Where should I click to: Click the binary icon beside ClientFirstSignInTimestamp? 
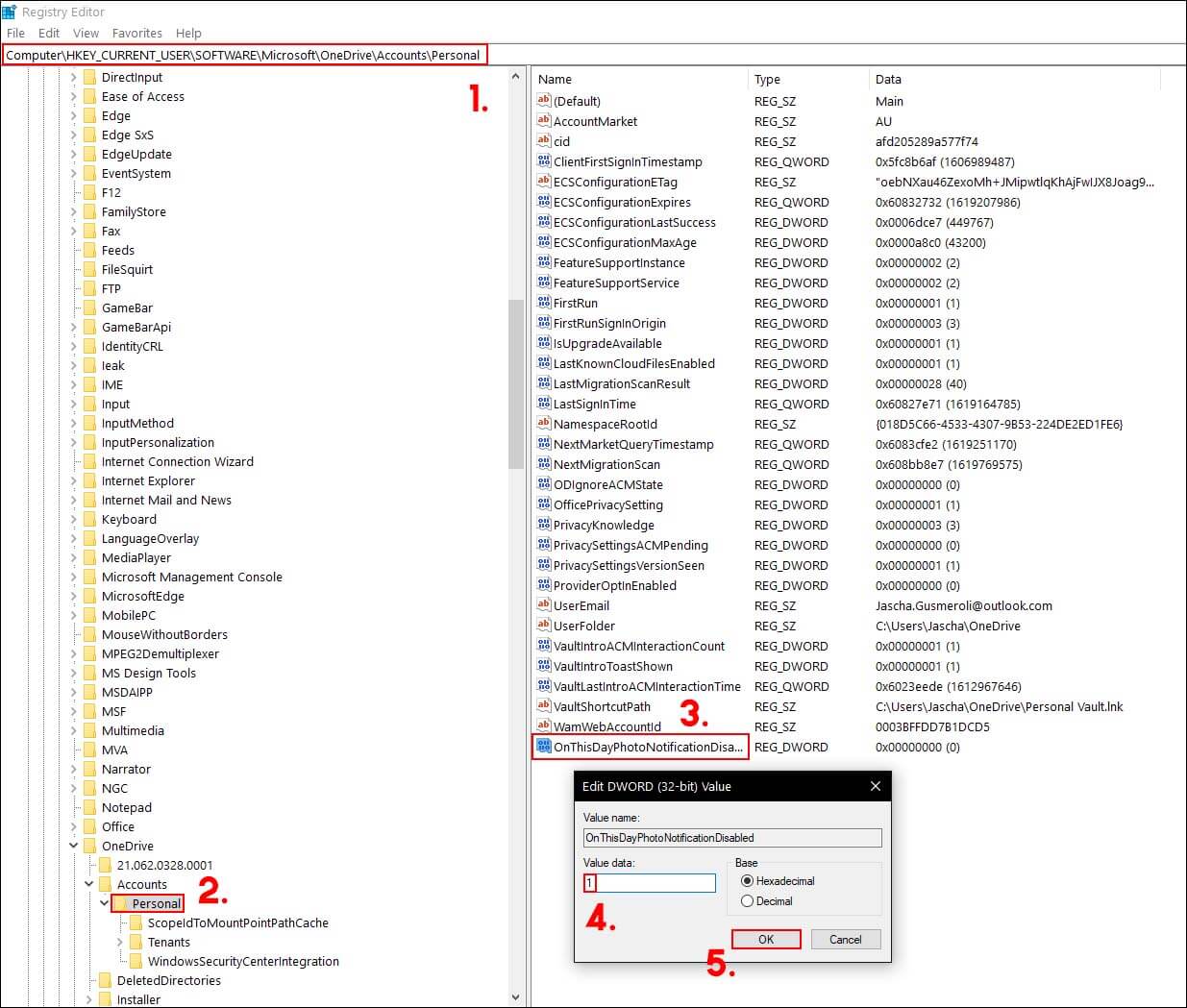(x=544, y=161)
